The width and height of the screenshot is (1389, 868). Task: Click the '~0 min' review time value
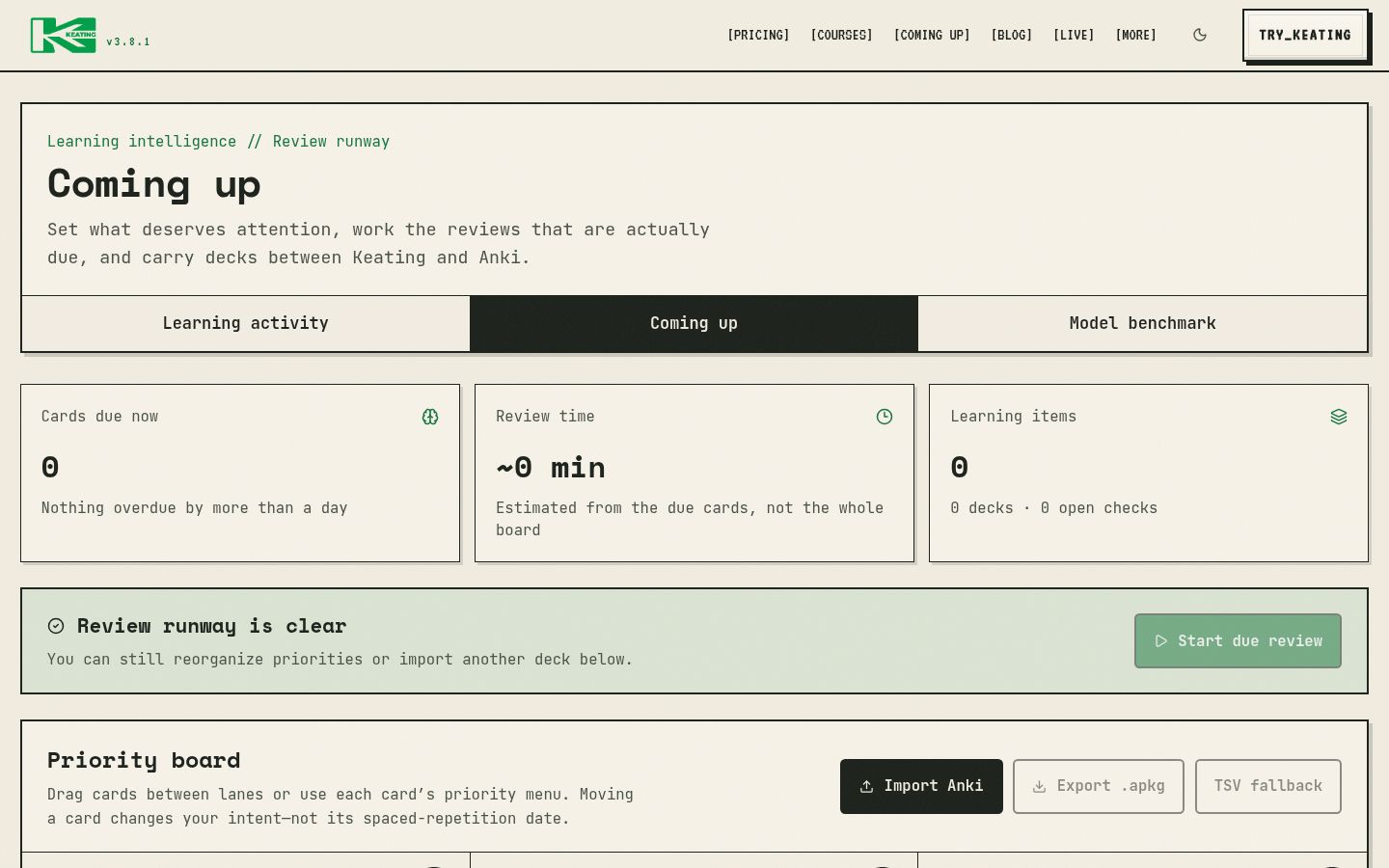pos(551,468)
